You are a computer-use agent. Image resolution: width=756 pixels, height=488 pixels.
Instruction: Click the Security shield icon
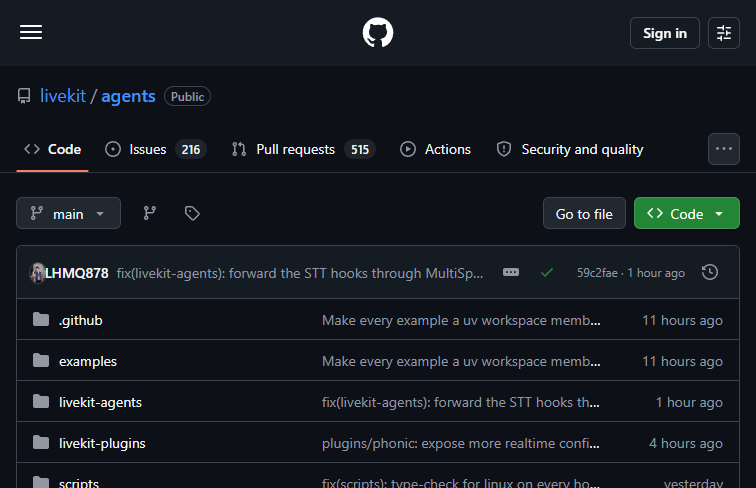504,149
